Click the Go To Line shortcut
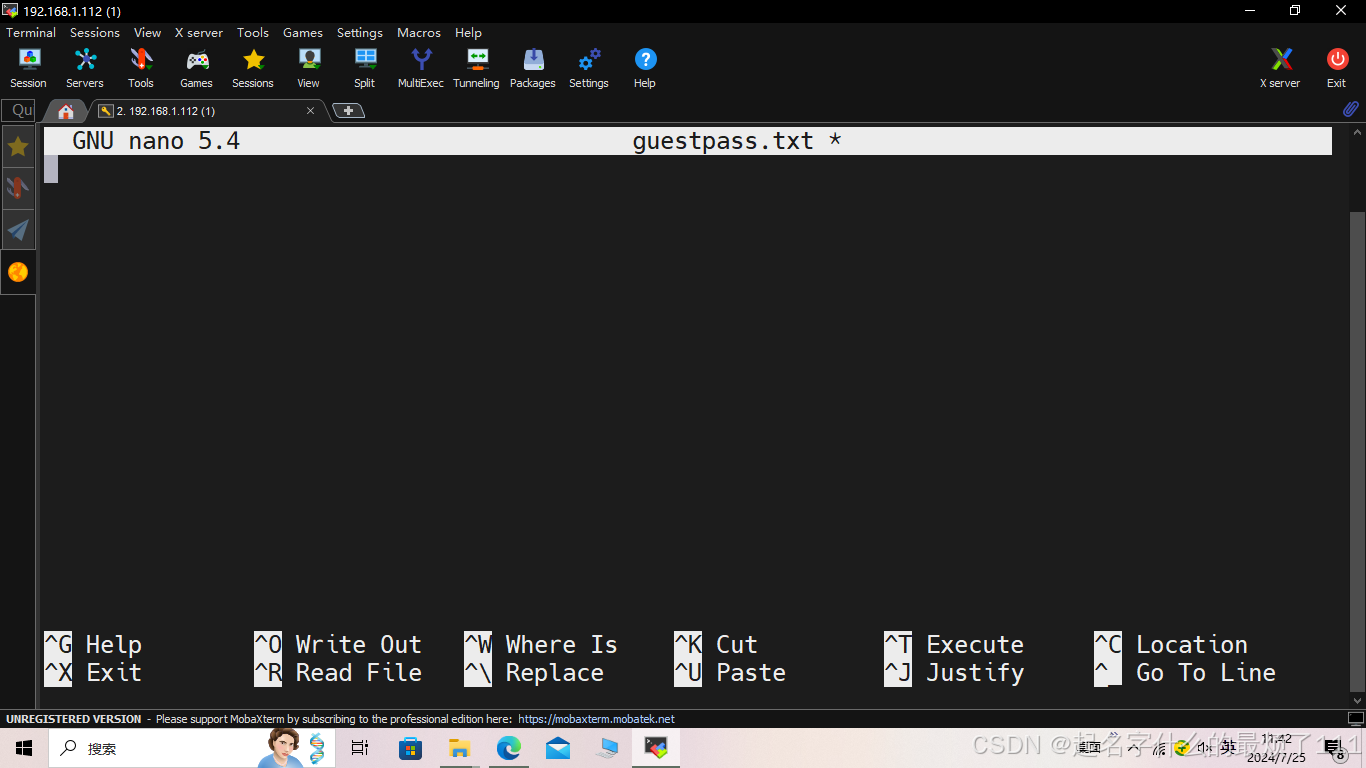Screen dimensions: 1366x768 click(x=1185, y=673)
